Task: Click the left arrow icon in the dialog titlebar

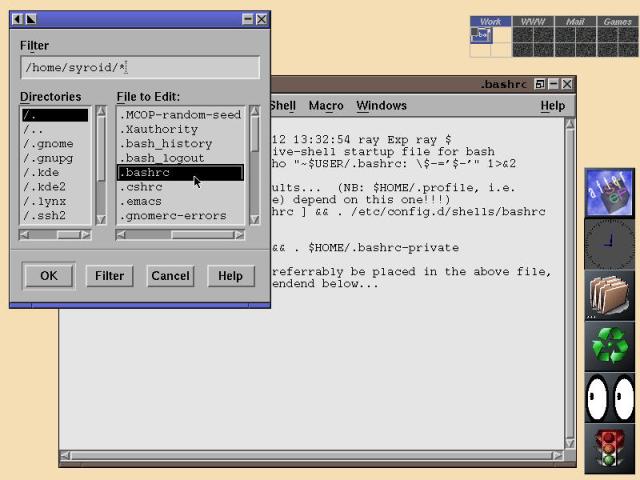Action: pos(17,19)
